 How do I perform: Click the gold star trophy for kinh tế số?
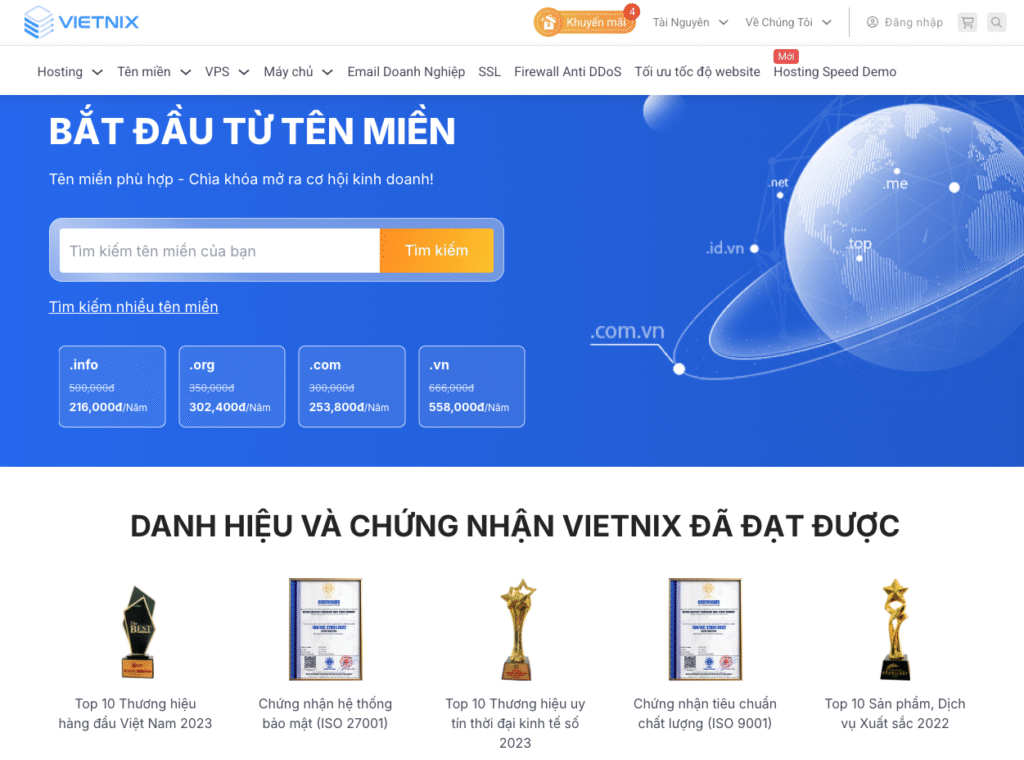517,629
